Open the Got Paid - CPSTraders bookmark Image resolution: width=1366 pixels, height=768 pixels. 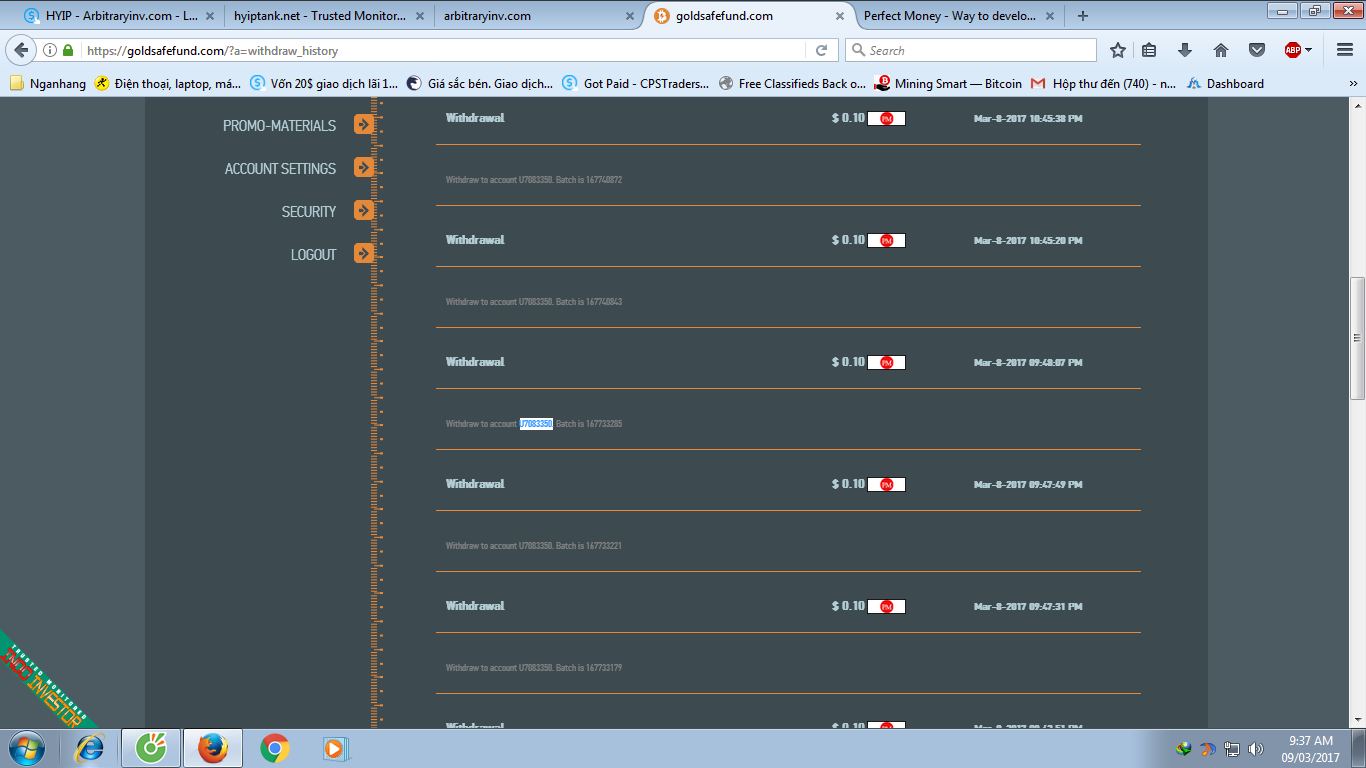tap(636, 84)
